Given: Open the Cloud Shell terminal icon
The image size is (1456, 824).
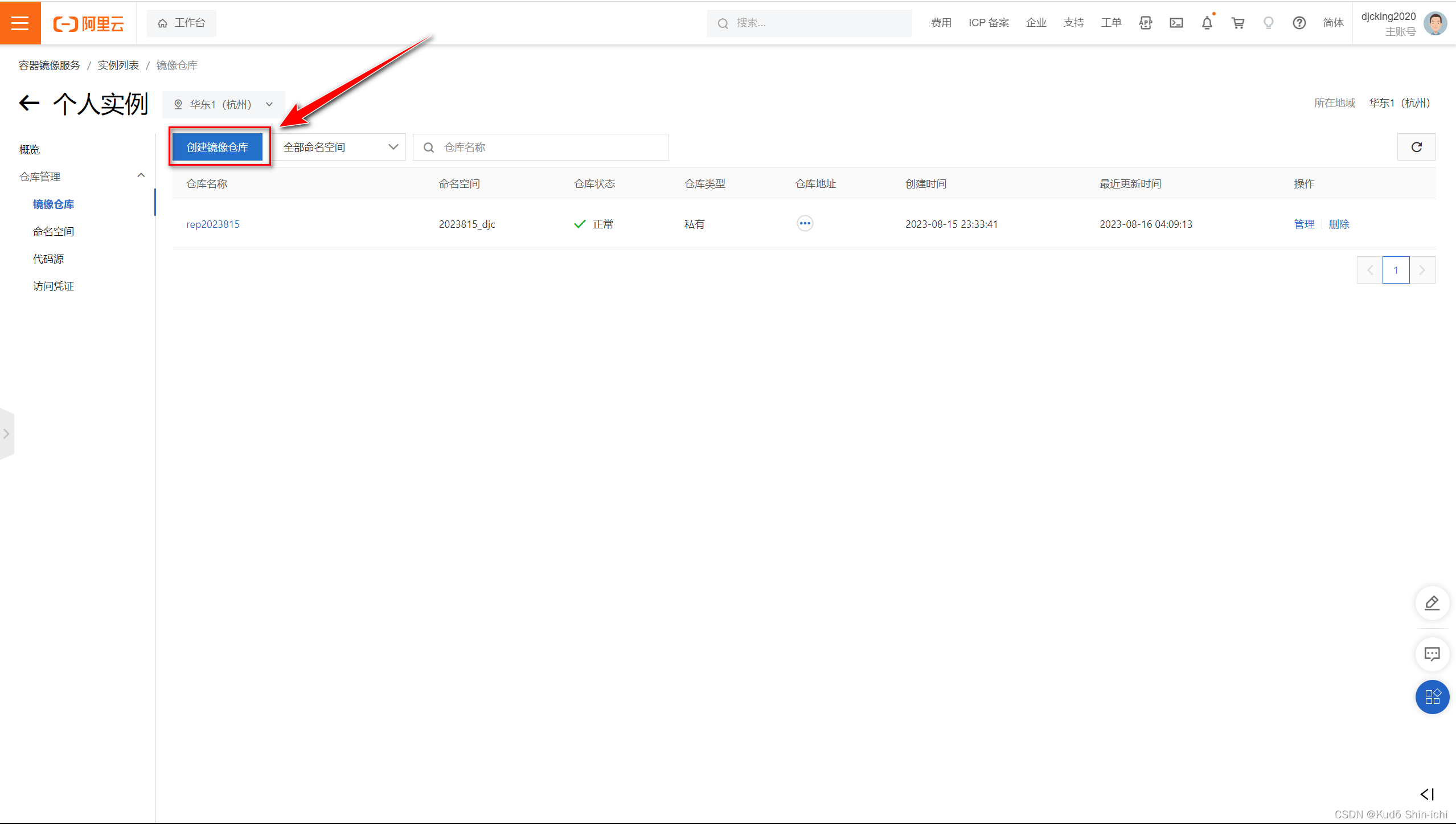Looking at the screenshot, I should point(1176,23).
